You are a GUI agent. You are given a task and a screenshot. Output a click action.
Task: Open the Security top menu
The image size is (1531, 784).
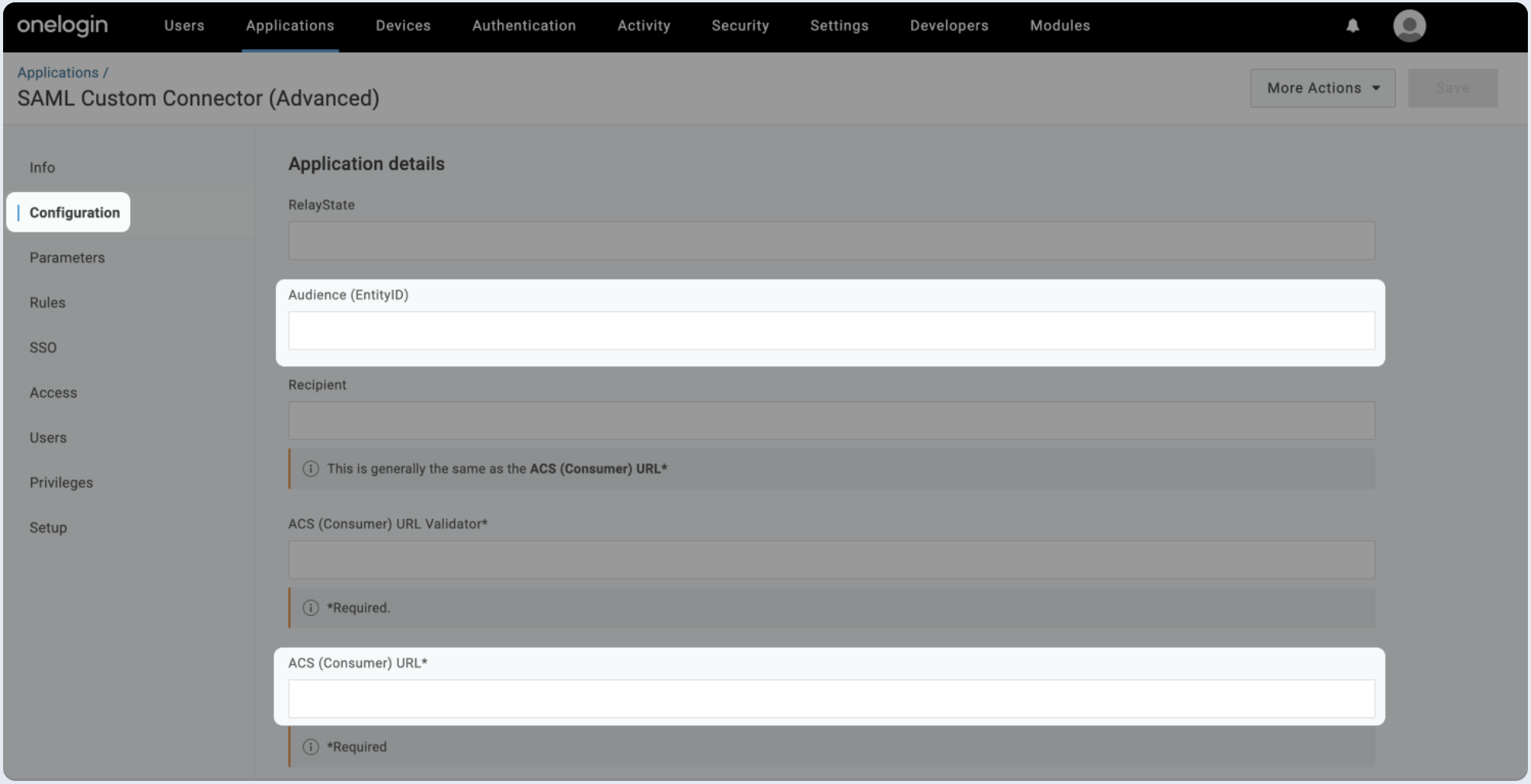click(740, 26)
